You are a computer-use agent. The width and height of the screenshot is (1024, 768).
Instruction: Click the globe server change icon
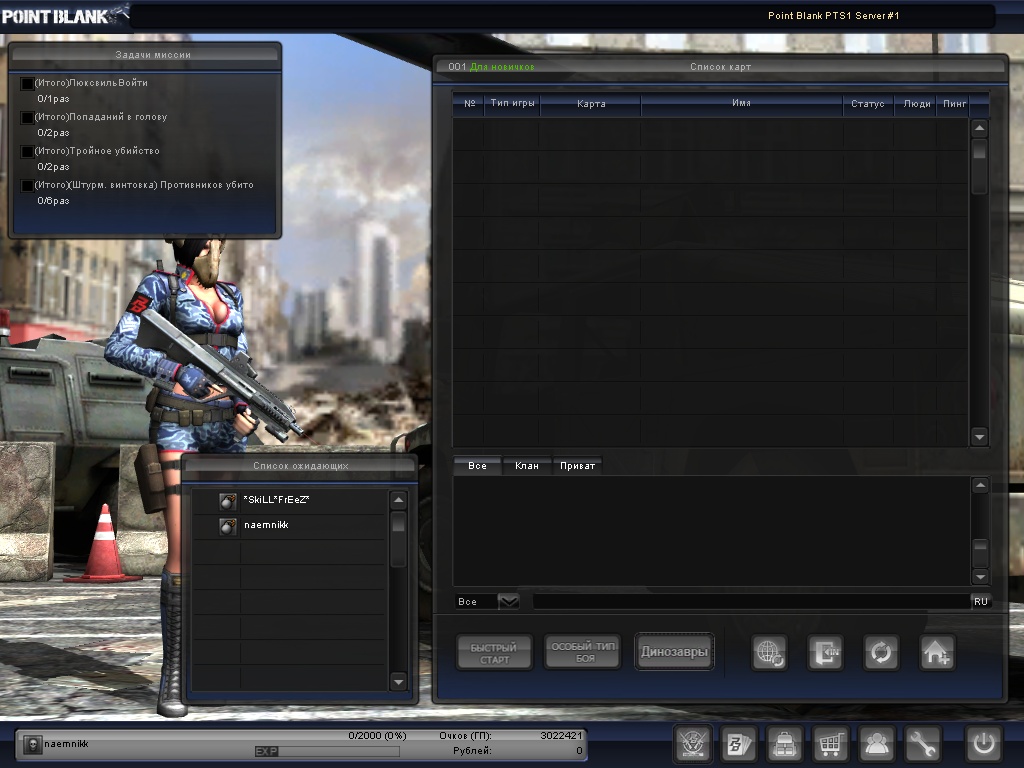click(769, 652)
